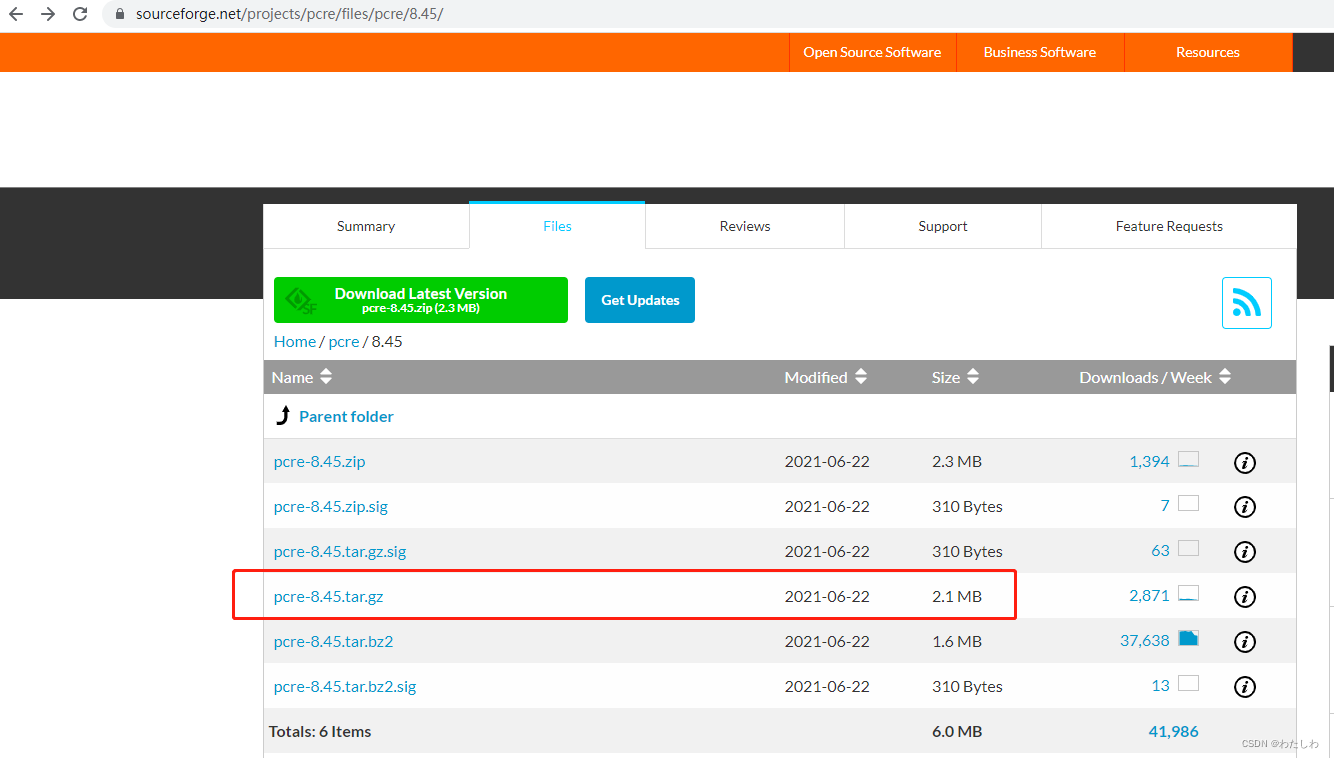The height and width of the screenshot is (758, 1334).
Task: Open the Open Source Software menu
Action: click(872, 52)
